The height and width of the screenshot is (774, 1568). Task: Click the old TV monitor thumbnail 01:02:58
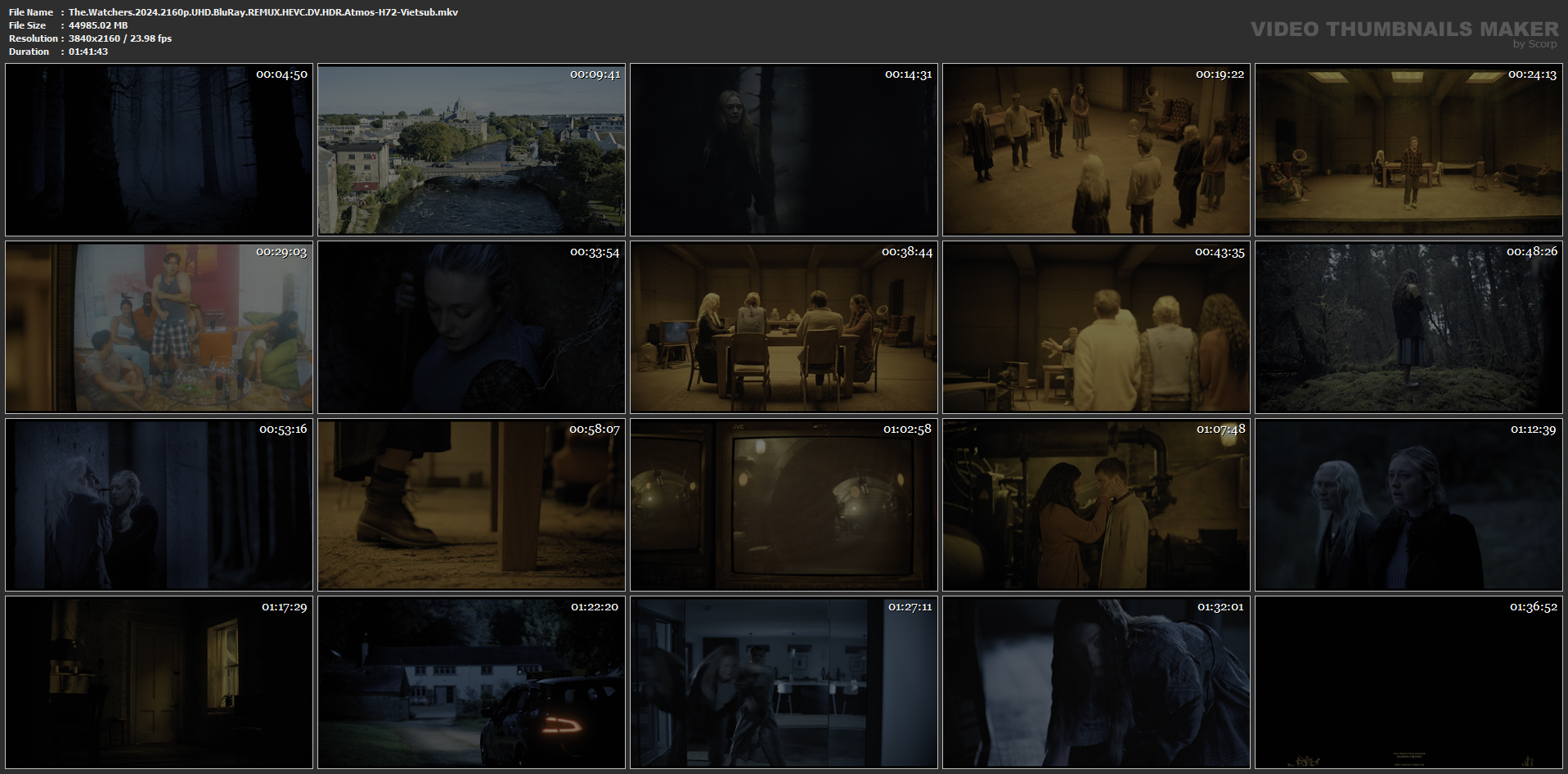click(784, 505)
